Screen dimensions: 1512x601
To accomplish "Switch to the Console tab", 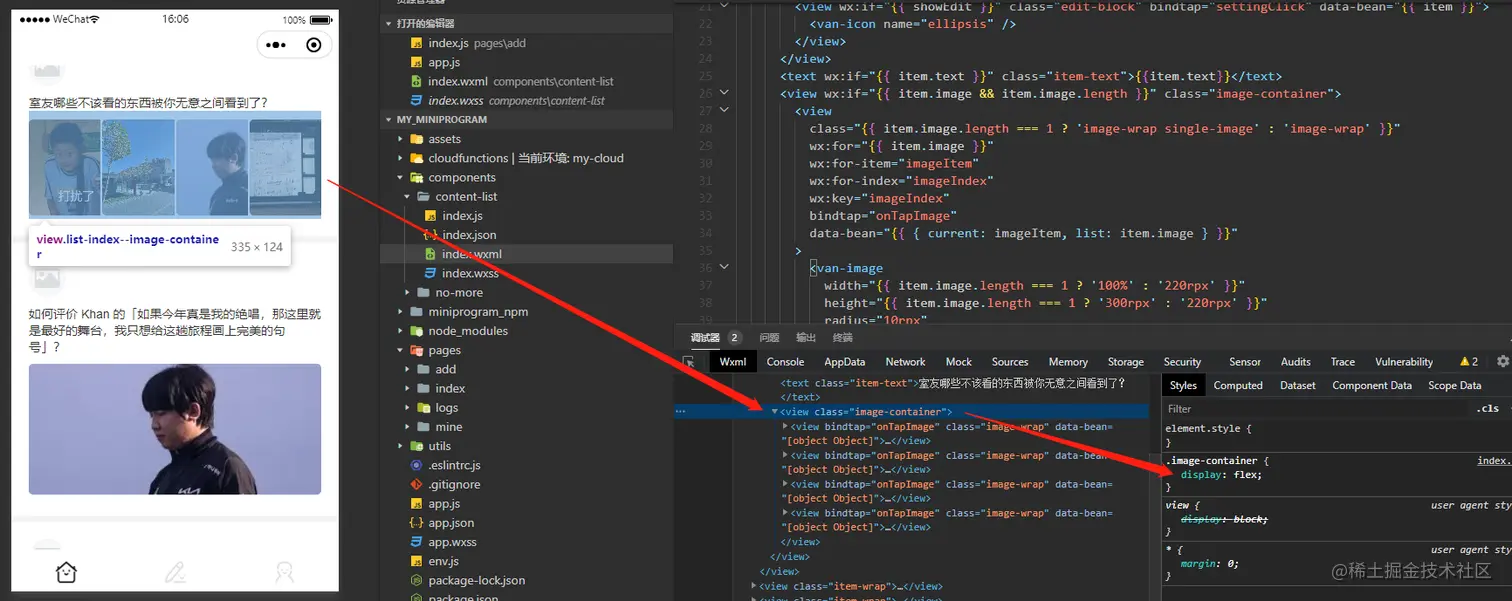I will [785, 362].
